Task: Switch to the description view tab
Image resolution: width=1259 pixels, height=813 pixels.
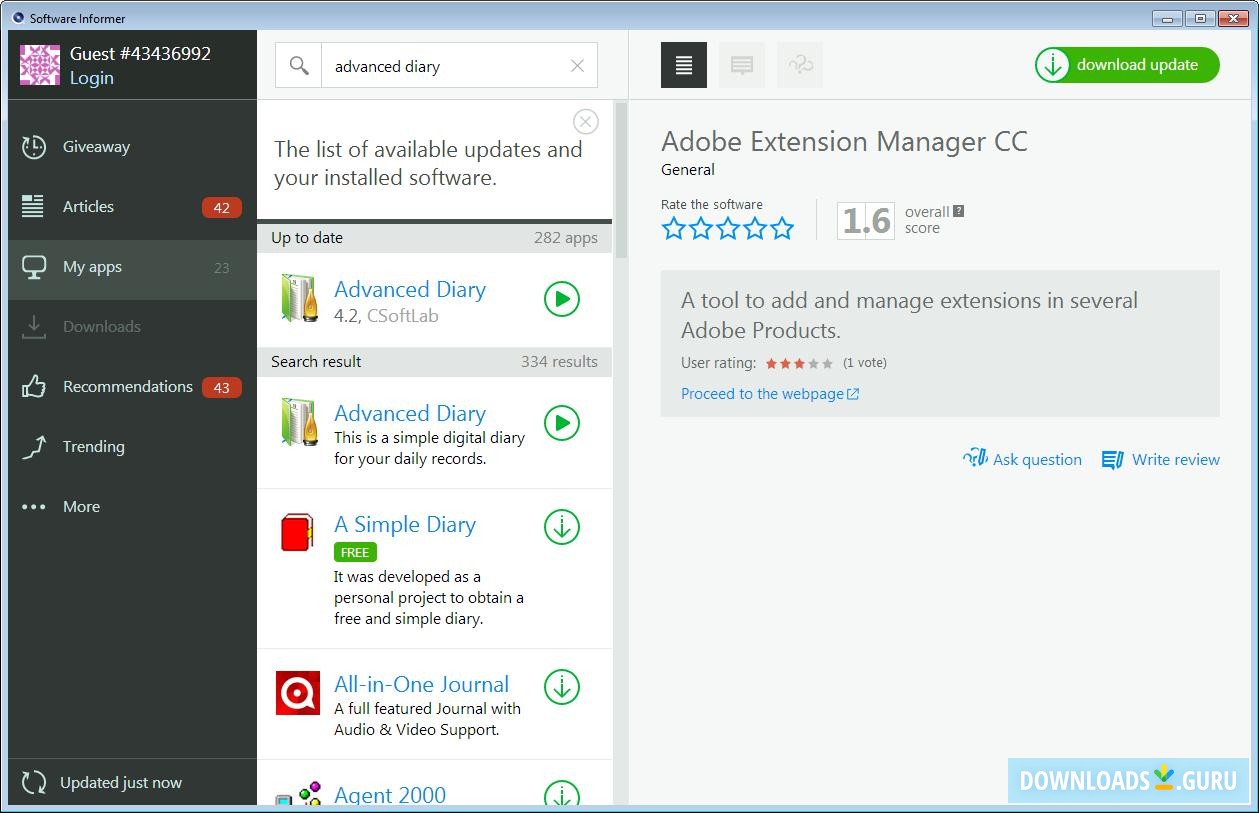Action: [684, 65]
